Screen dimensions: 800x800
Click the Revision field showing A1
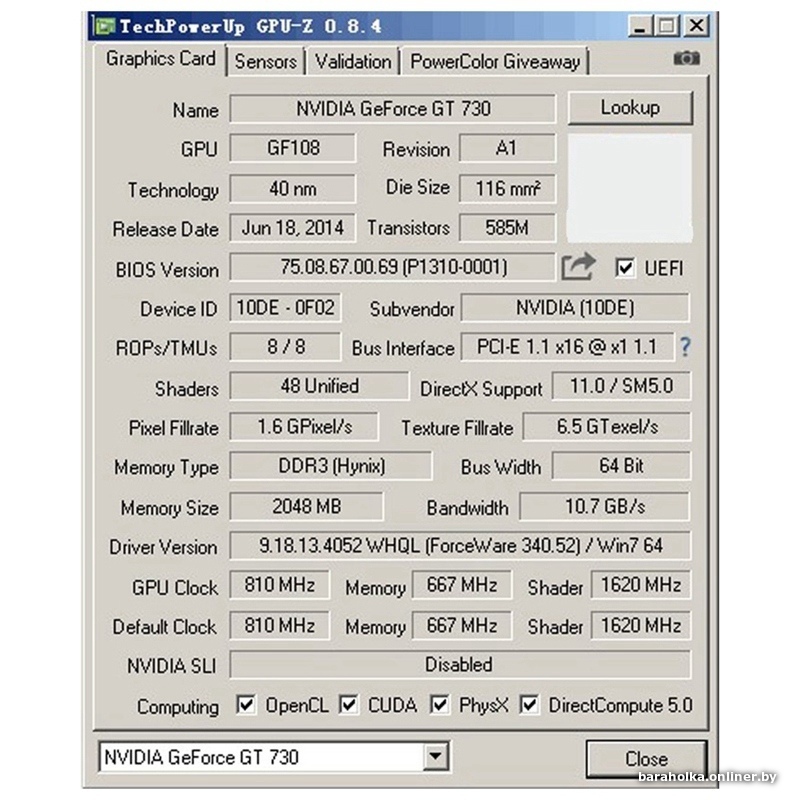pos(507,148)
